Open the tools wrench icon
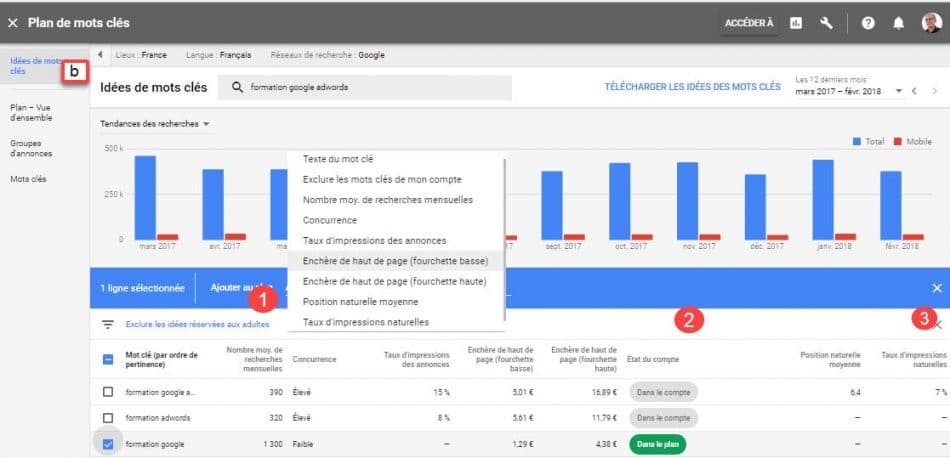The image size is (950, 458). tap(826, 23)
